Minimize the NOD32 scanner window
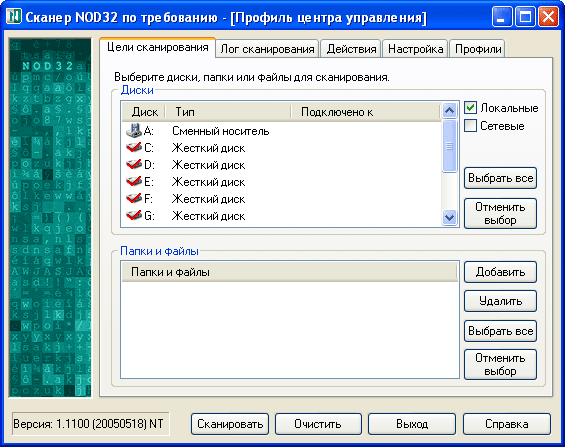The image size is (565, 447). pos(502,17)
